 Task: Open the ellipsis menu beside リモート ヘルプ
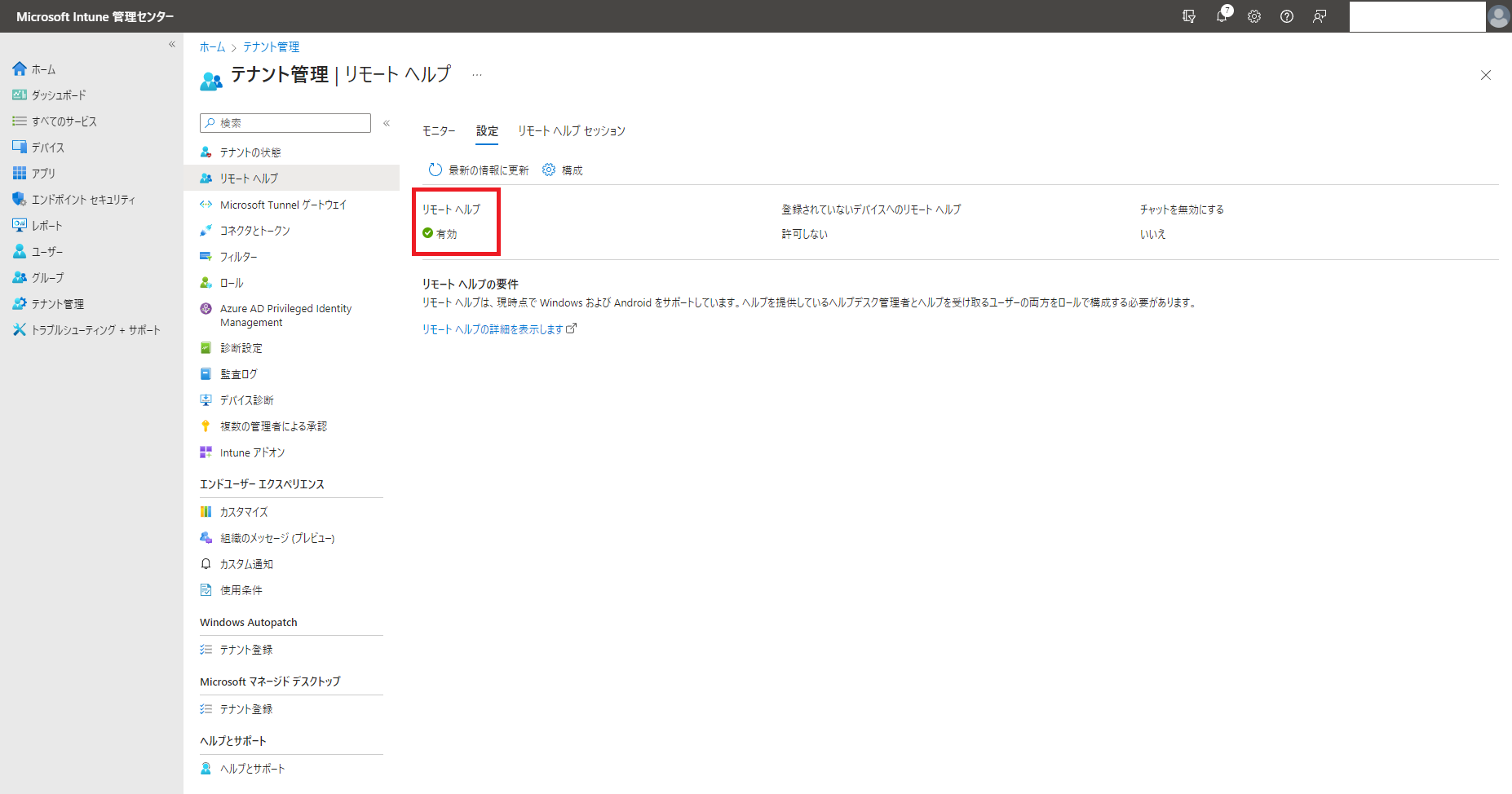pos(477,74)
